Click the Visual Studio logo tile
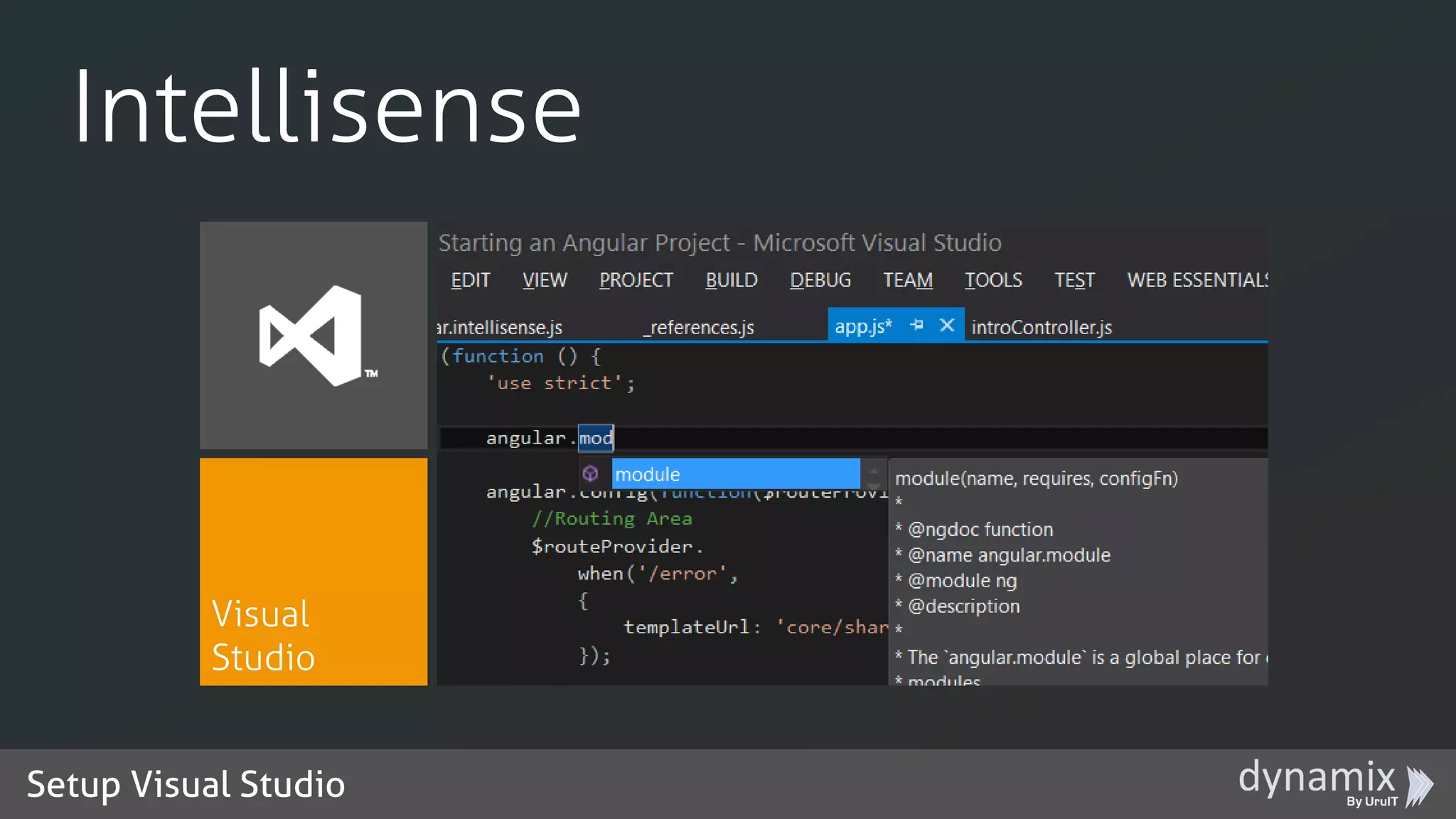This screenshot has width=1456, height=819. click(314, 336)
